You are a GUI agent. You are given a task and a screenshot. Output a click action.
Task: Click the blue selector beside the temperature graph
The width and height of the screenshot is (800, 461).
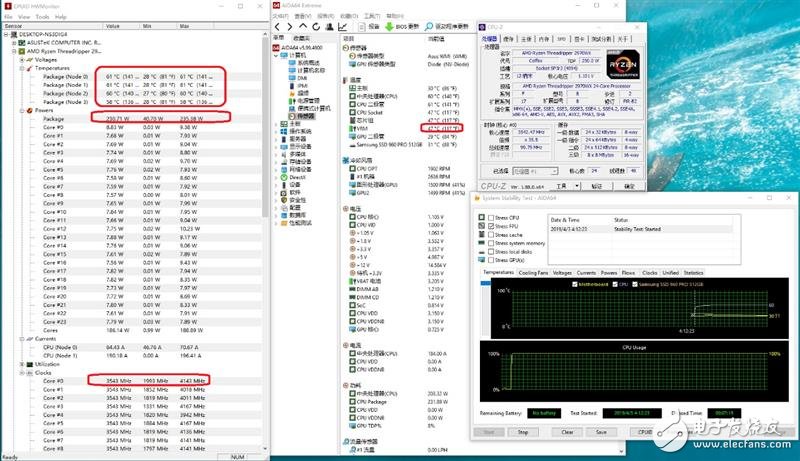tap(485, 283)
